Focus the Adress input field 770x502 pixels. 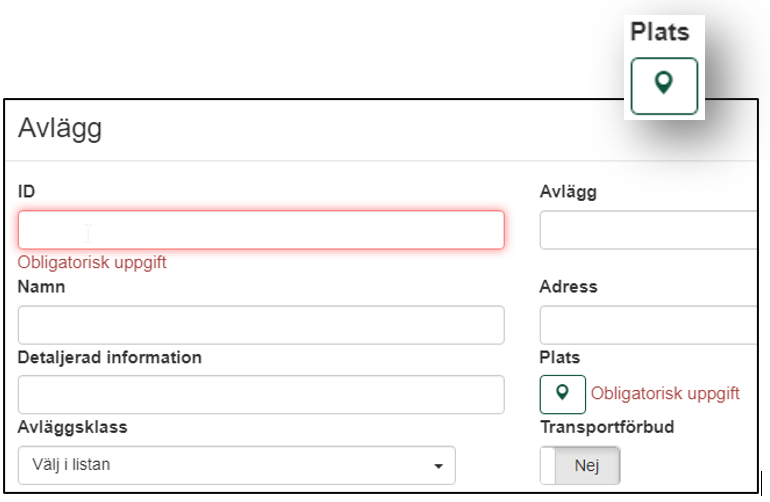pos(649,325)
